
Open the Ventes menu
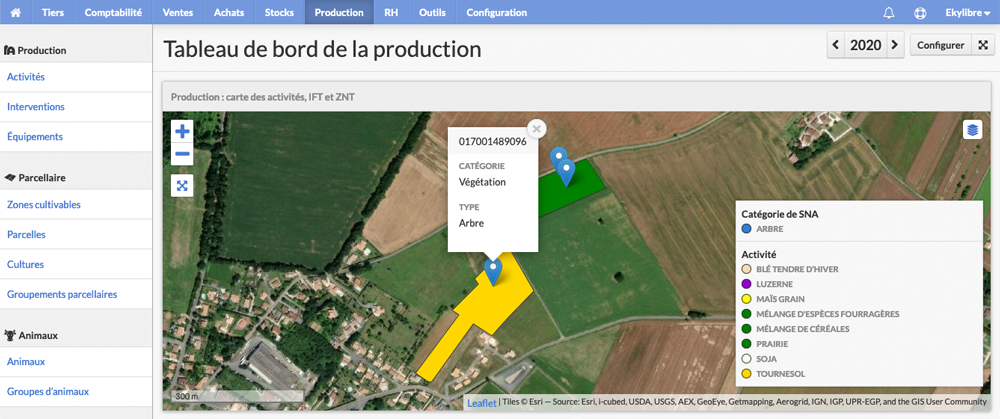[x=178, y=12]
